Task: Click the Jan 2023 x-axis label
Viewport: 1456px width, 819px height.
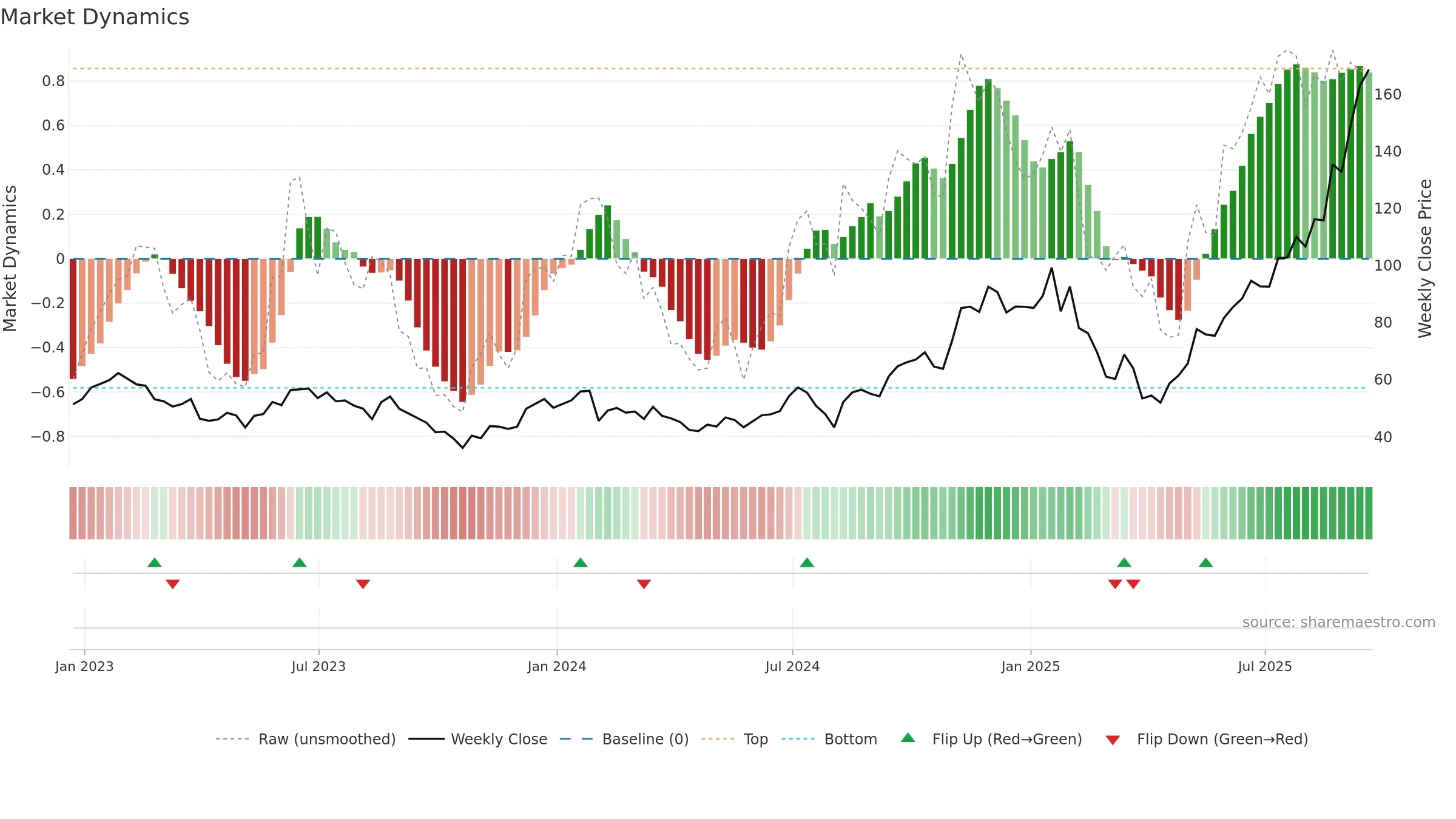Action: pos(84,666)
